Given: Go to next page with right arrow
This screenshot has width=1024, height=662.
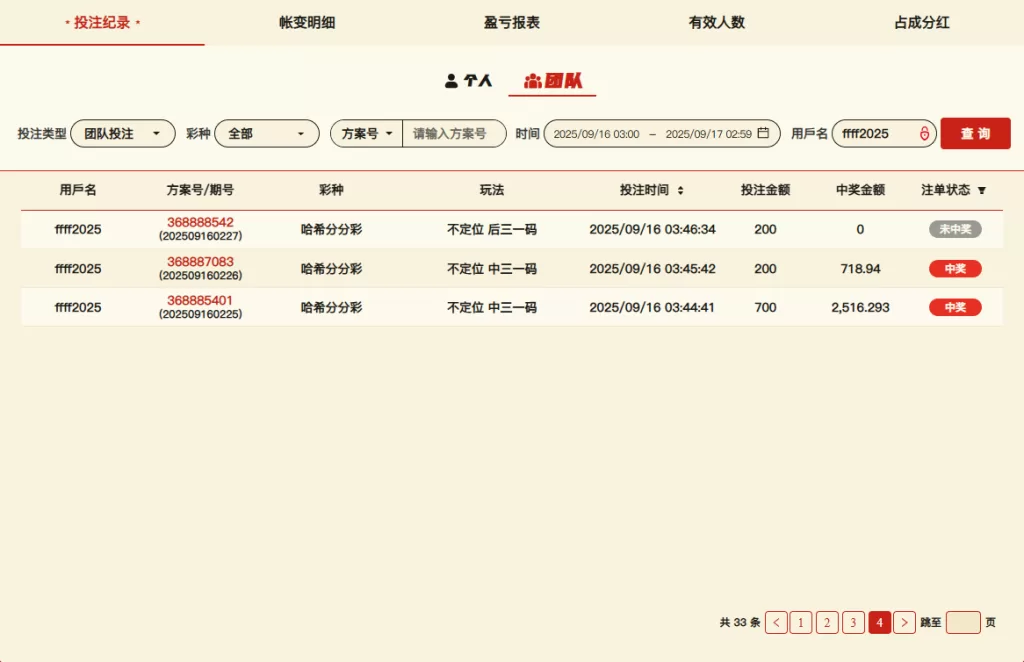Looking at the screenshot, I should [904, 623].
